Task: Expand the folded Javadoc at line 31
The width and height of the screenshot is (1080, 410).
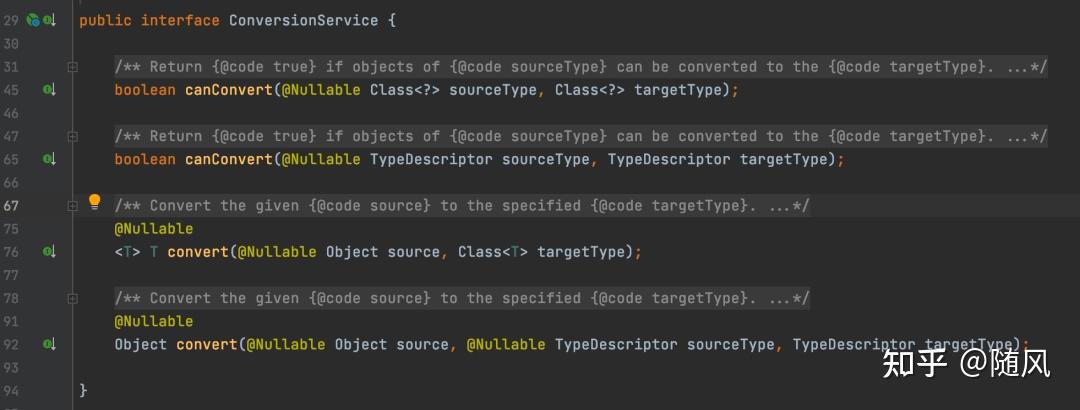Action: [72, 67]
